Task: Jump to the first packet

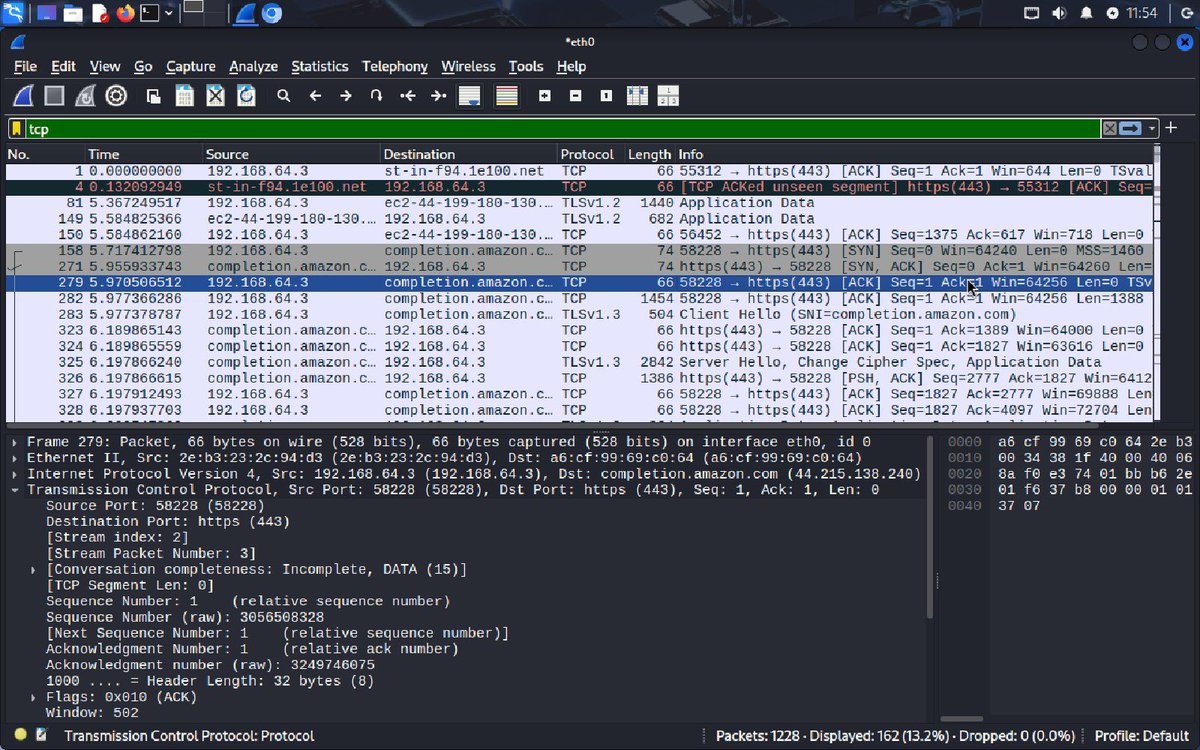Action: [x=407, y=96]
